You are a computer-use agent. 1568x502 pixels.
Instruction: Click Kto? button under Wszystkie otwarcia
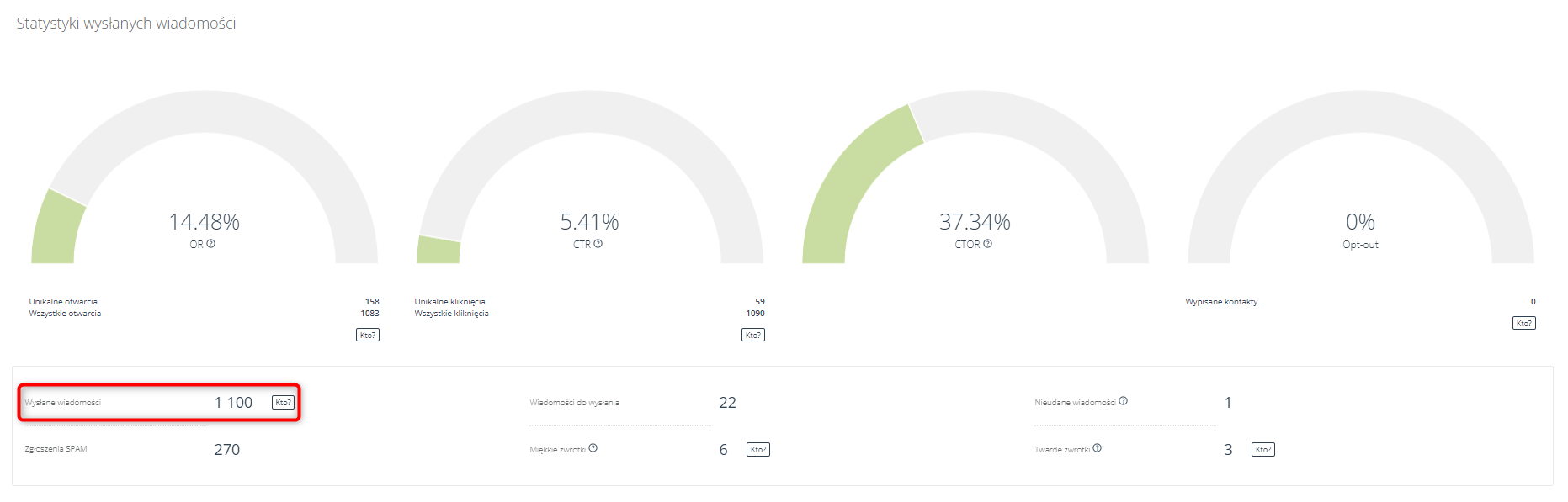click(368, 335)
